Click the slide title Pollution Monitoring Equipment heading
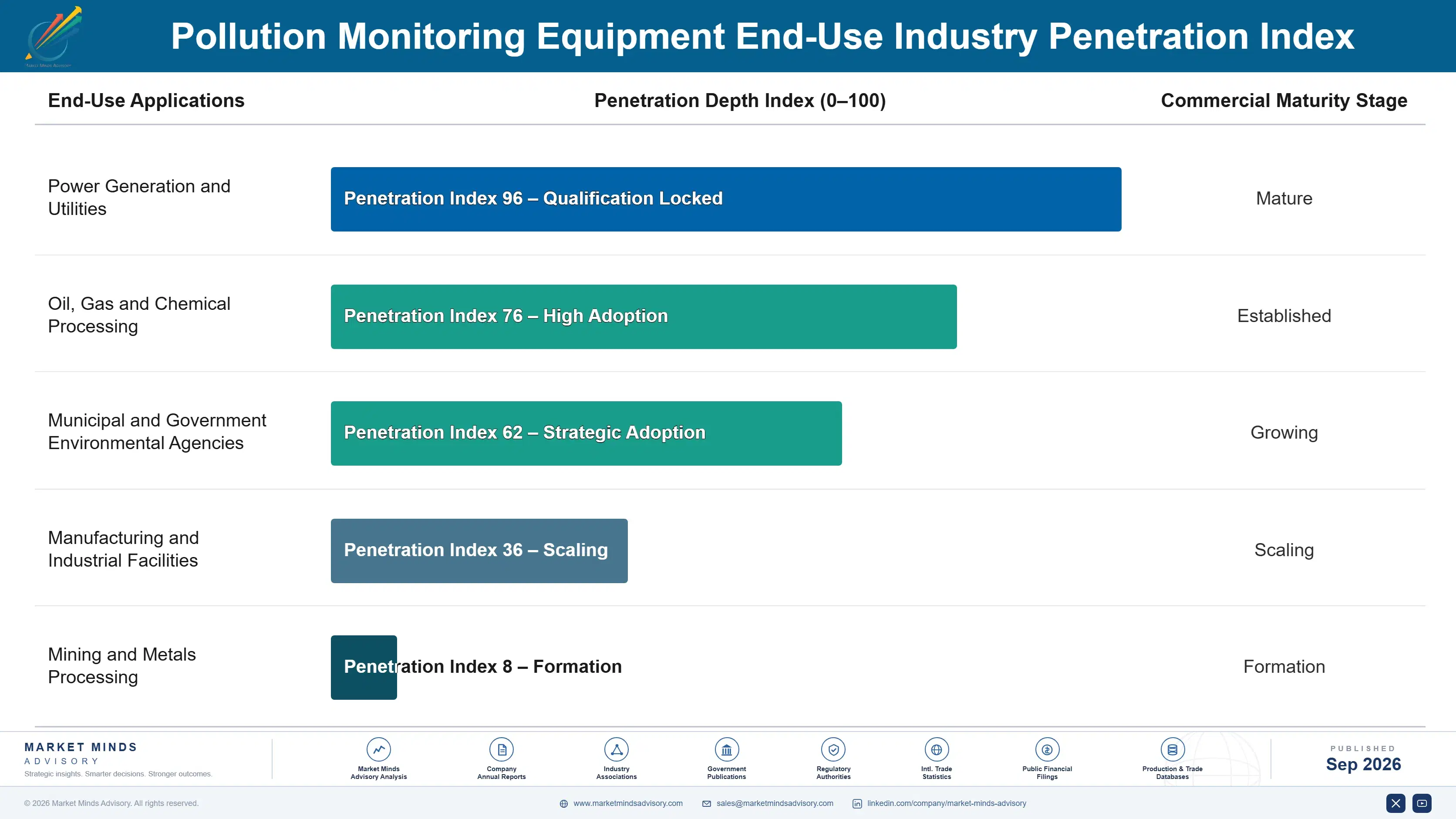The width and height of the screenshot is (1456, 819). click(762, 37)
